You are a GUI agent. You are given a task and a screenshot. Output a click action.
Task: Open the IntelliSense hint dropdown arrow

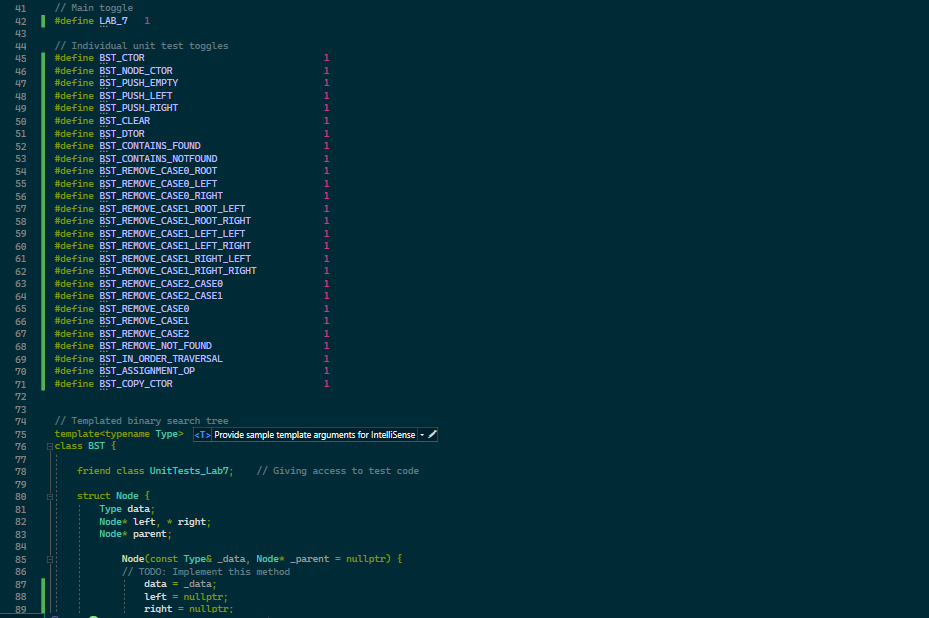tap(421, 434)
